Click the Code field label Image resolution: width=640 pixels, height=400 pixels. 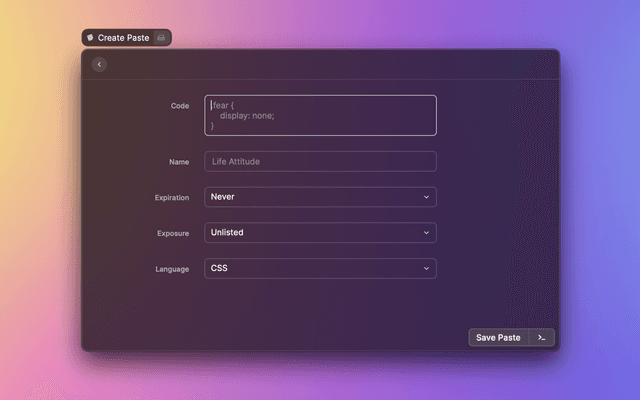pos(180,105)
